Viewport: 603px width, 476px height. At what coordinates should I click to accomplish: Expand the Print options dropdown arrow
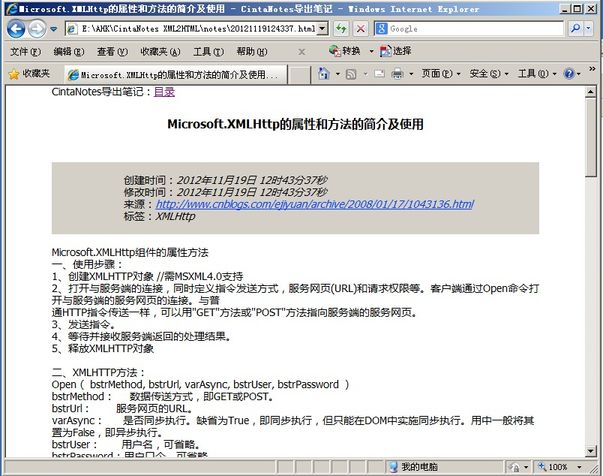click(411, 74)
